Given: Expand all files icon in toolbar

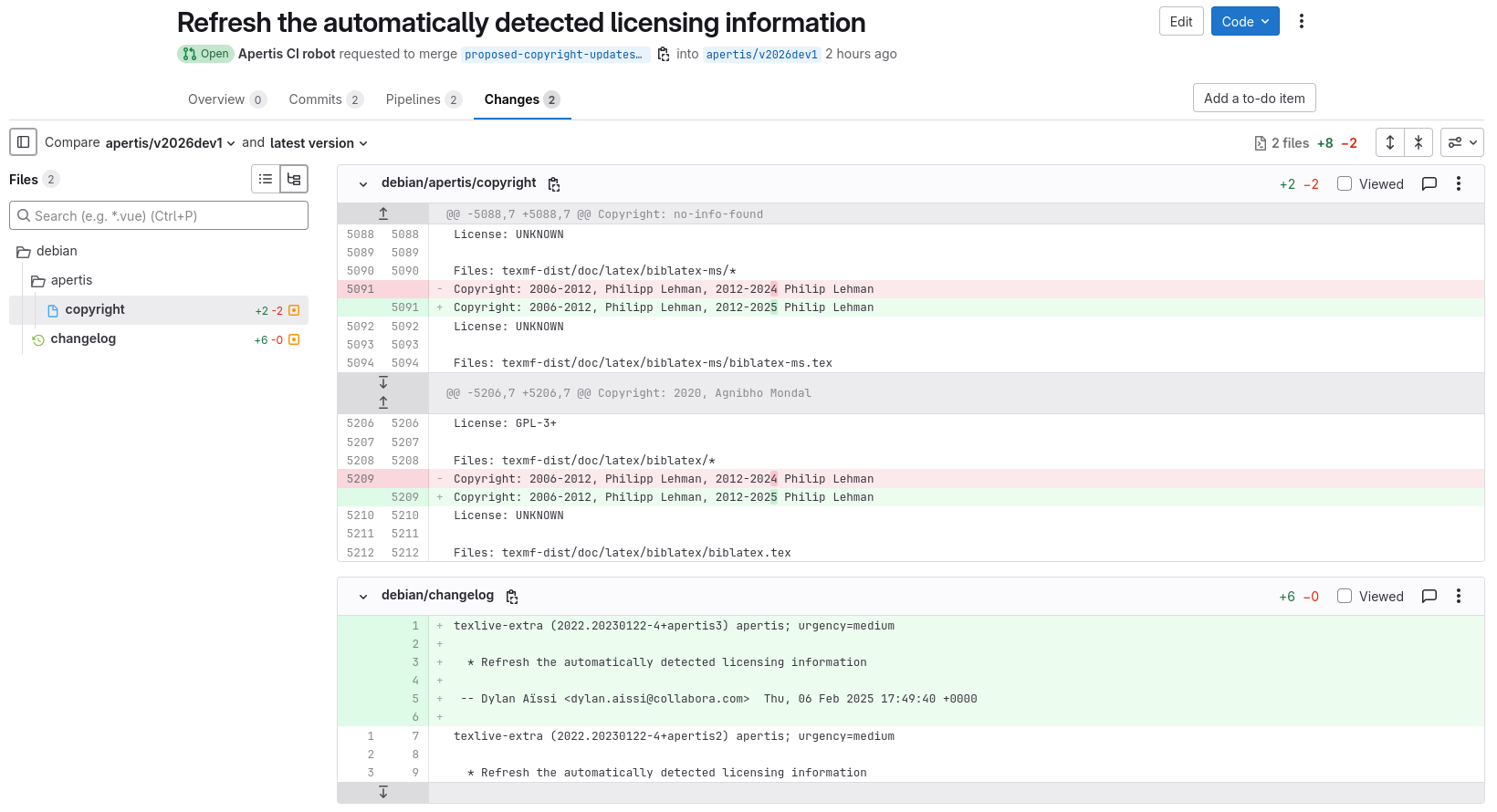Looking at the screenshot, I should click(x=1389, y=142).
